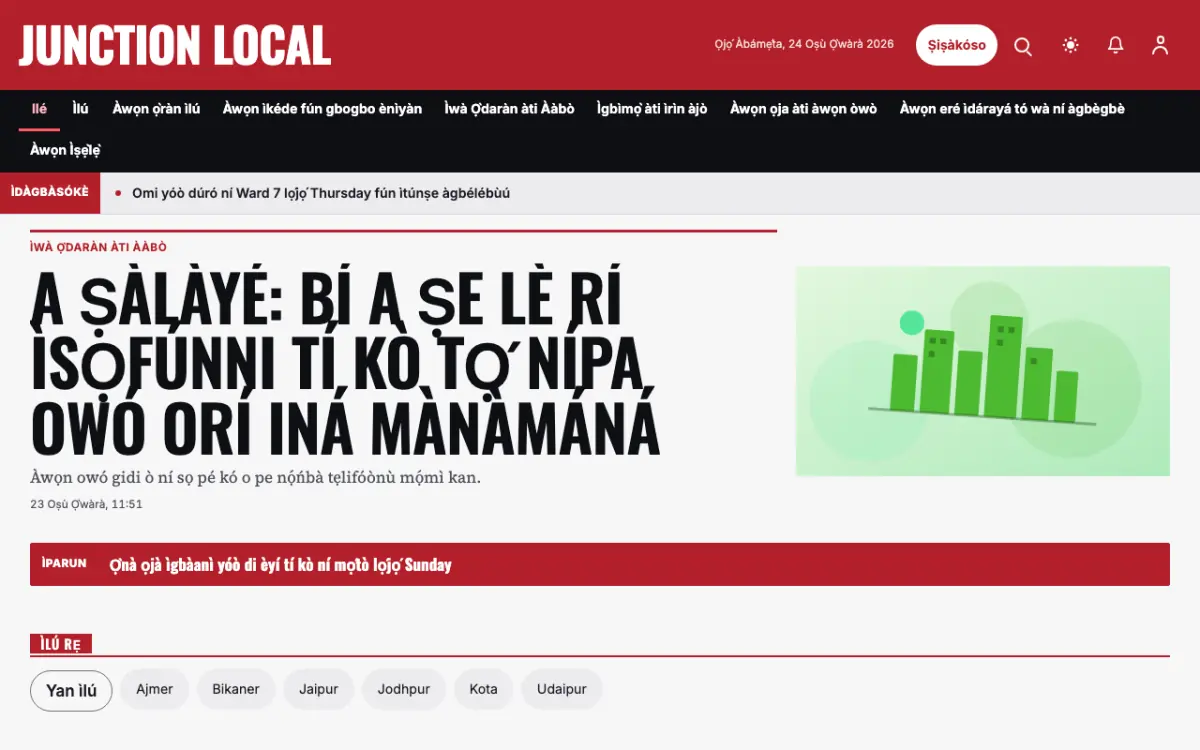Select the Ajmer city chip
This screenshot has height=750, width=1200.
(x=155, y=690)
